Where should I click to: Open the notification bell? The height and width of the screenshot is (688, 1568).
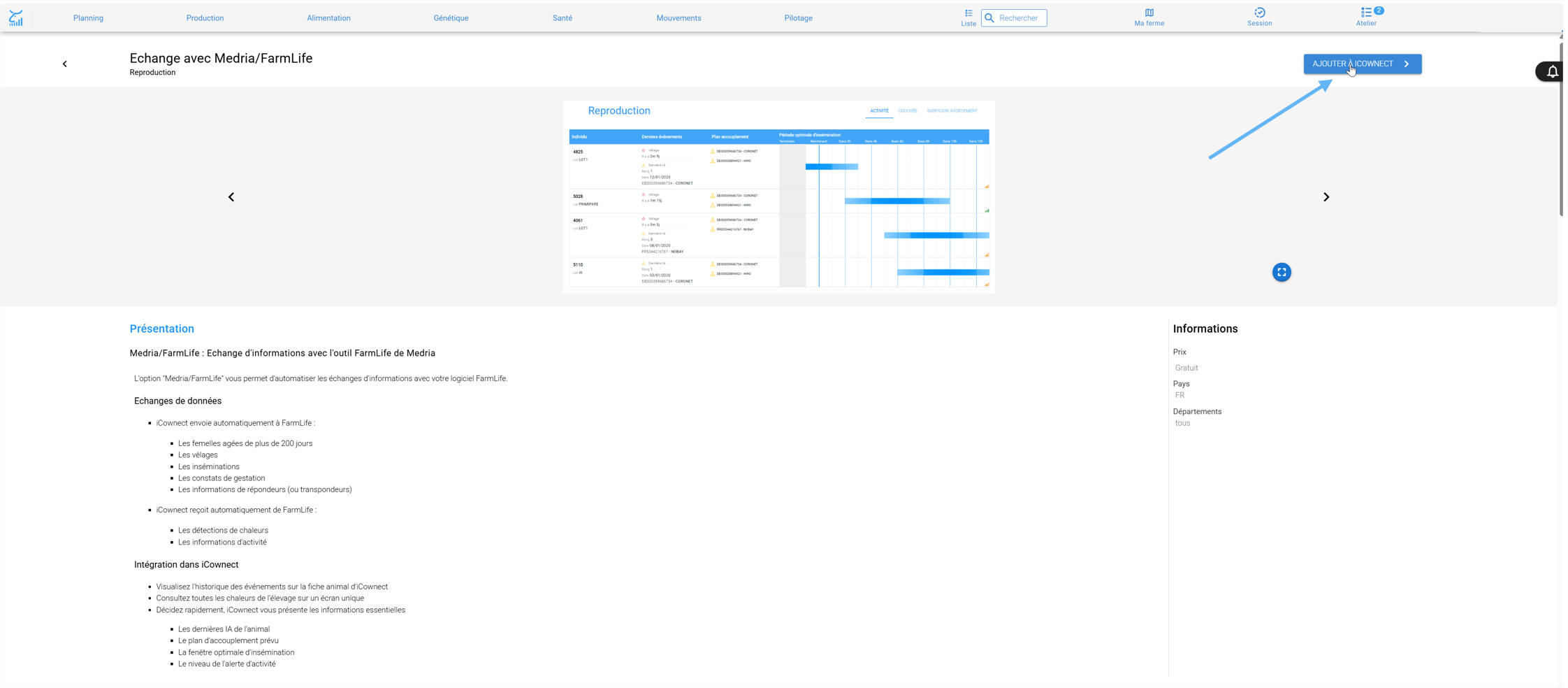tap(1552, 71)
